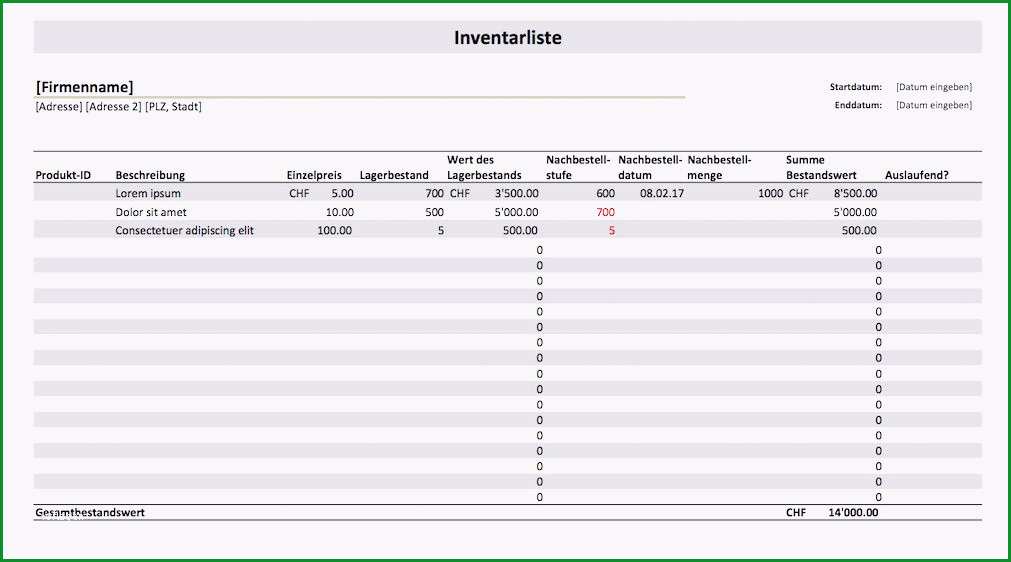Viewport: 1011px width, 562px height.
Task: Click the Wert des Lagerbestands header
Action: coord(484,168)
